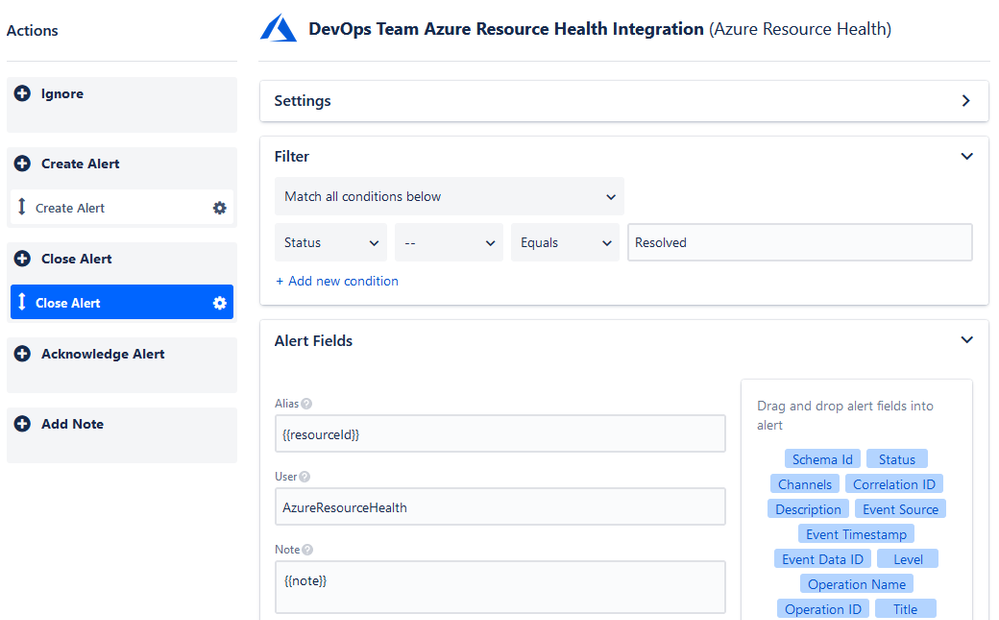The width and height of the screenshot is (999, 620).
Task: Open the -- operator dropdown
Action: click(x=449, y=242)
